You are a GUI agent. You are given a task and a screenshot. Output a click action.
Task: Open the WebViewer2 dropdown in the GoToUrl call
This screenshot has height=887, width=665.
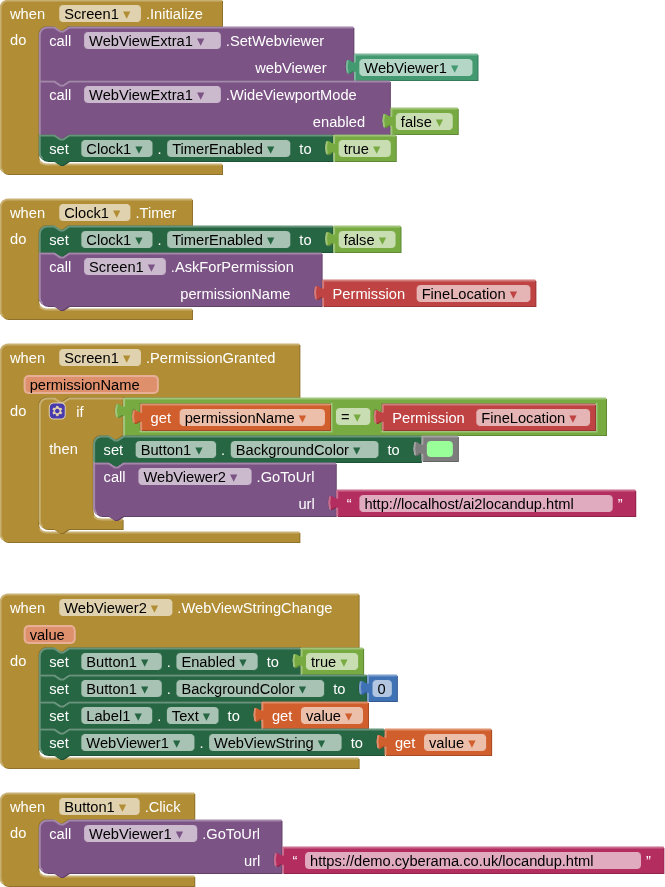click(x=194, y=477)
